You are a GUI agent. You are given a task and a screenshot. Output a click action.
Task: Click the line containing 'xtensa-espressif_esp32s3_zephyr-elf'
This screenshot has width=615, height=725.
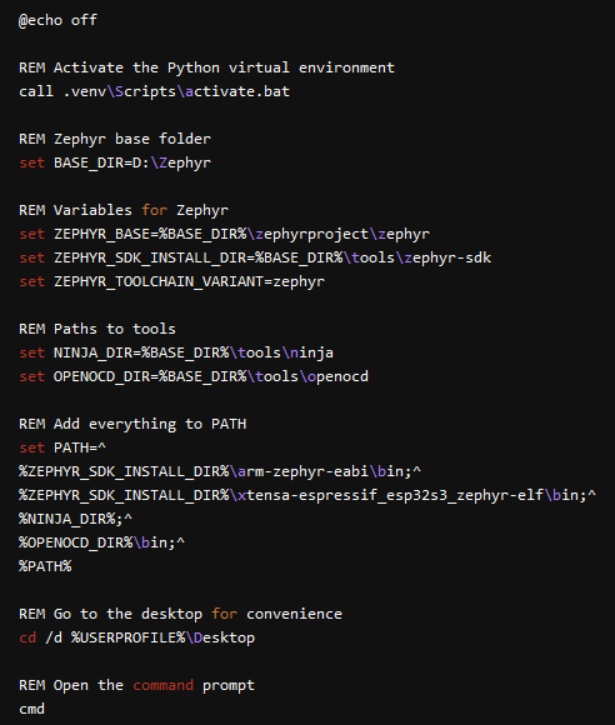coord(305,495)
